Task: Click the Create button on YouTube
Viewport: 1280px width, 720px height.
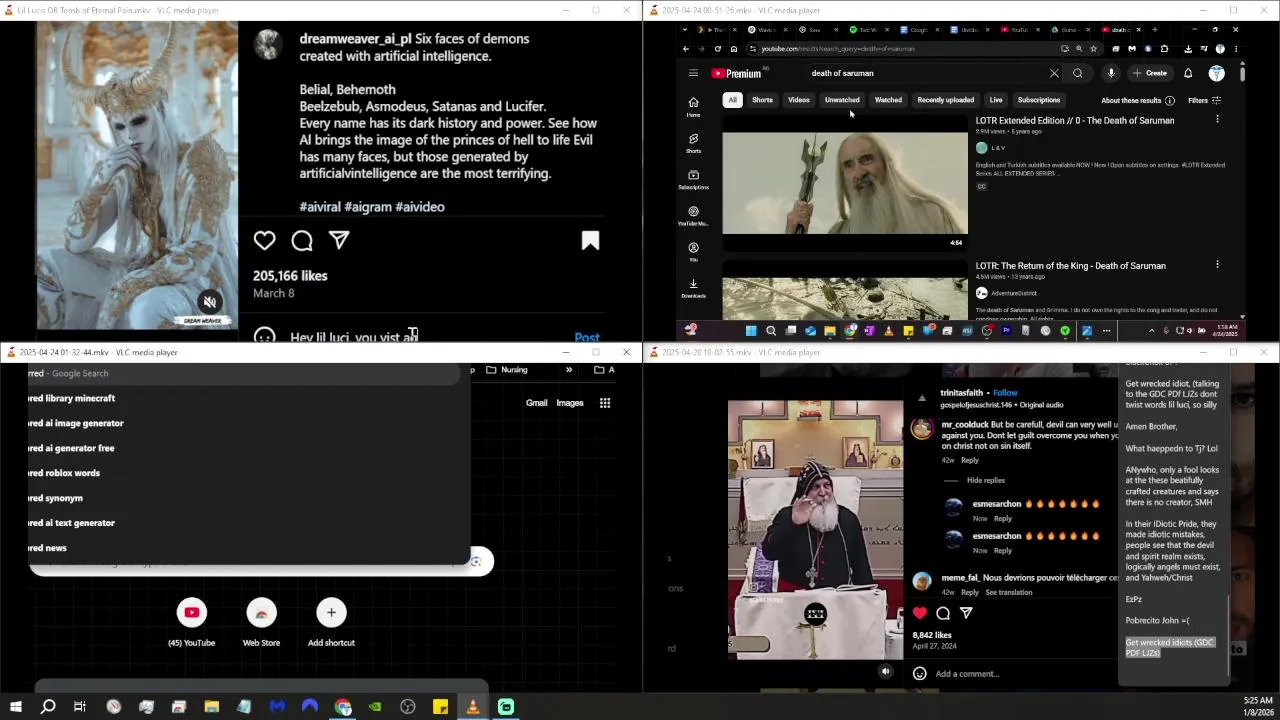Action: pyautogui.click(x=1150, y=73)
